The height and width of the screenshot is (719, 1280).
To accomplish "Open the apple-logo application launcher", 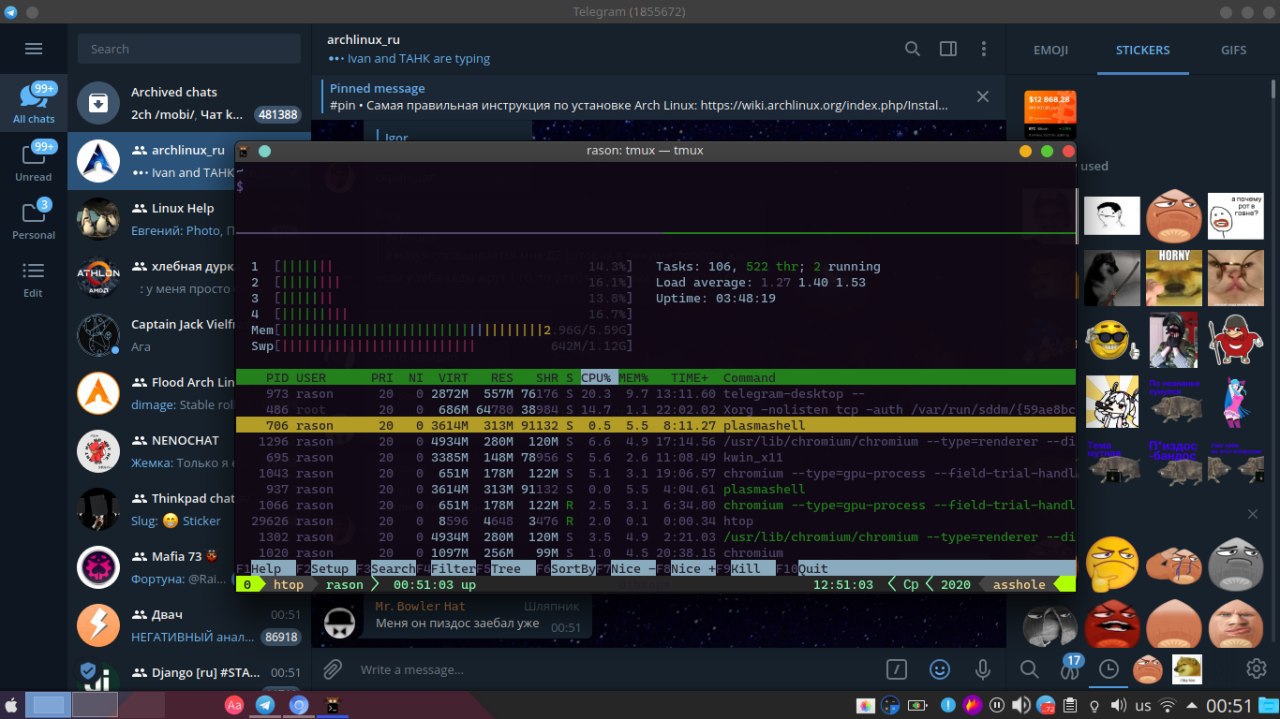I will point(11,704).
